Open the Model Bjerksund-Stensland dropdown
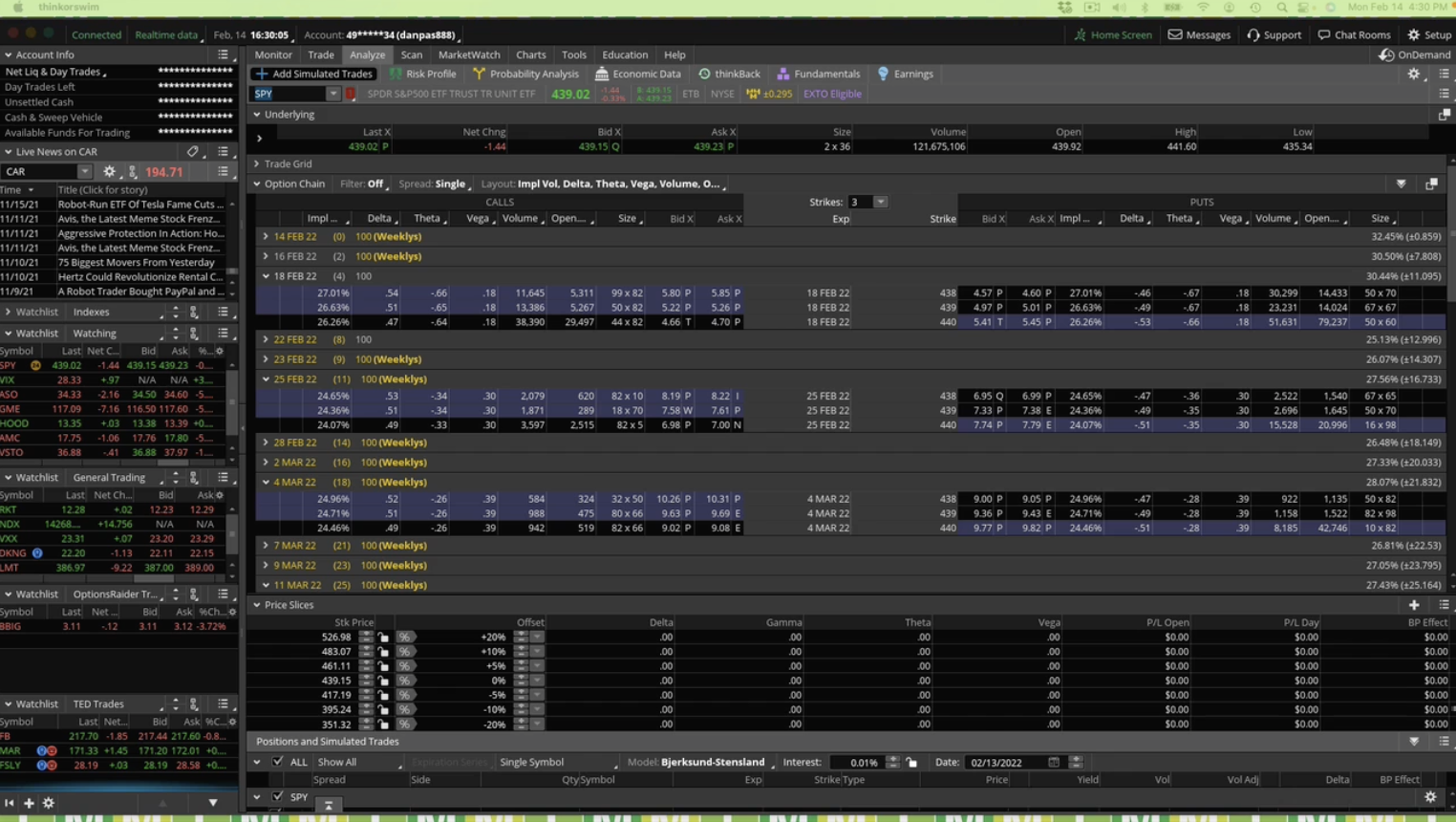The height and width of the screenshot is (822, 1456). click(x=717, y=762)
